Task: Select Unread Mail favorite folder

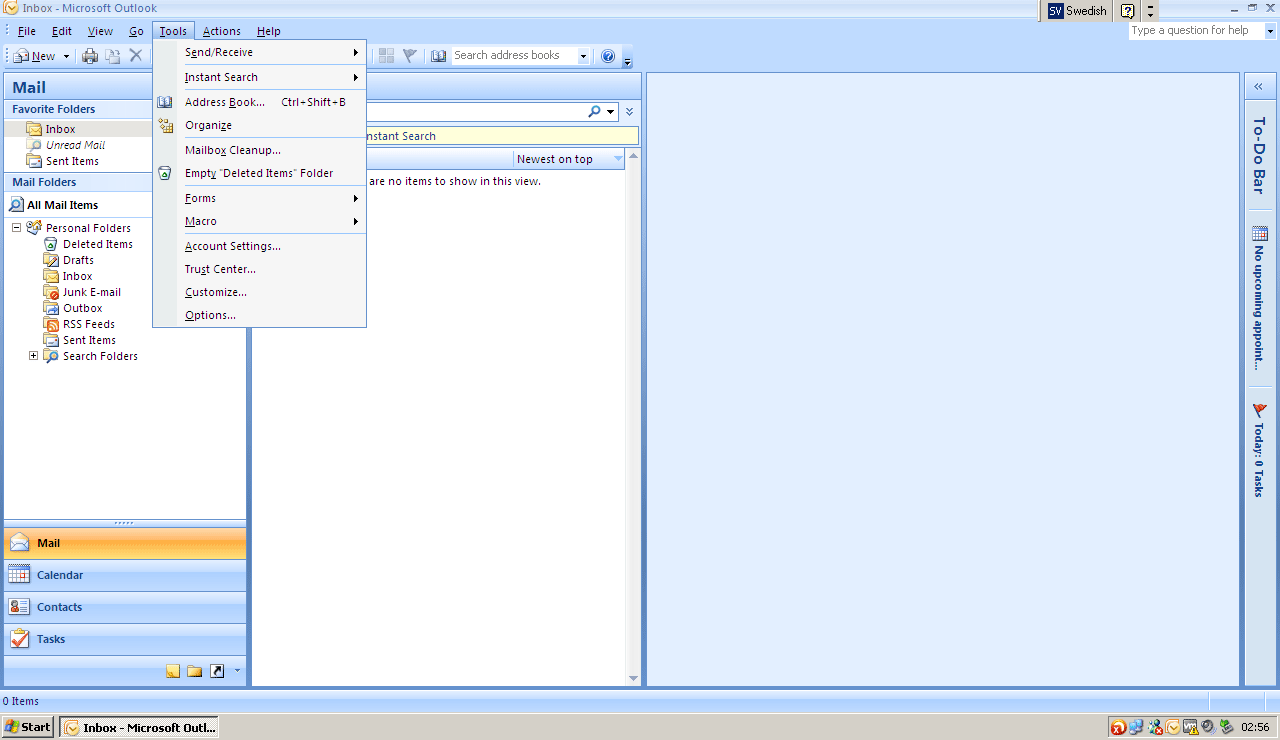Action: (x=75, y=145)
